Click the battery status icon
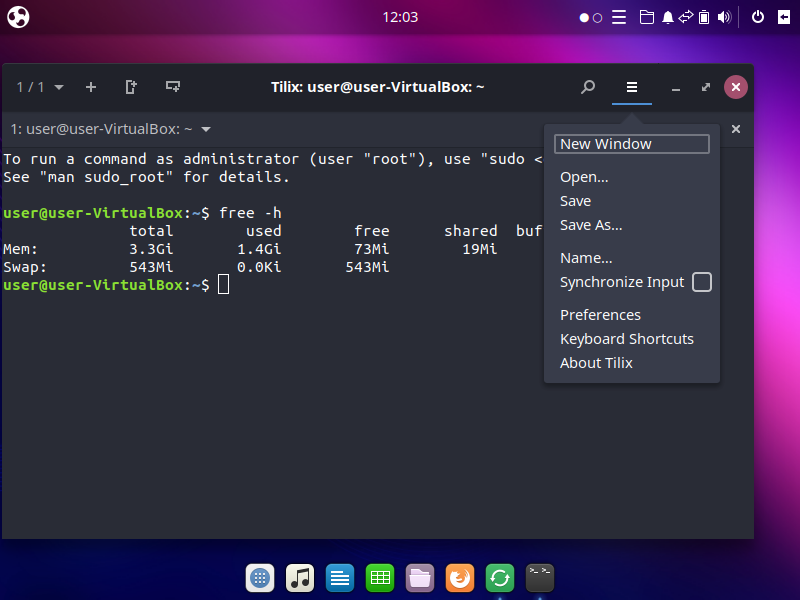 (x=704, y=17)
